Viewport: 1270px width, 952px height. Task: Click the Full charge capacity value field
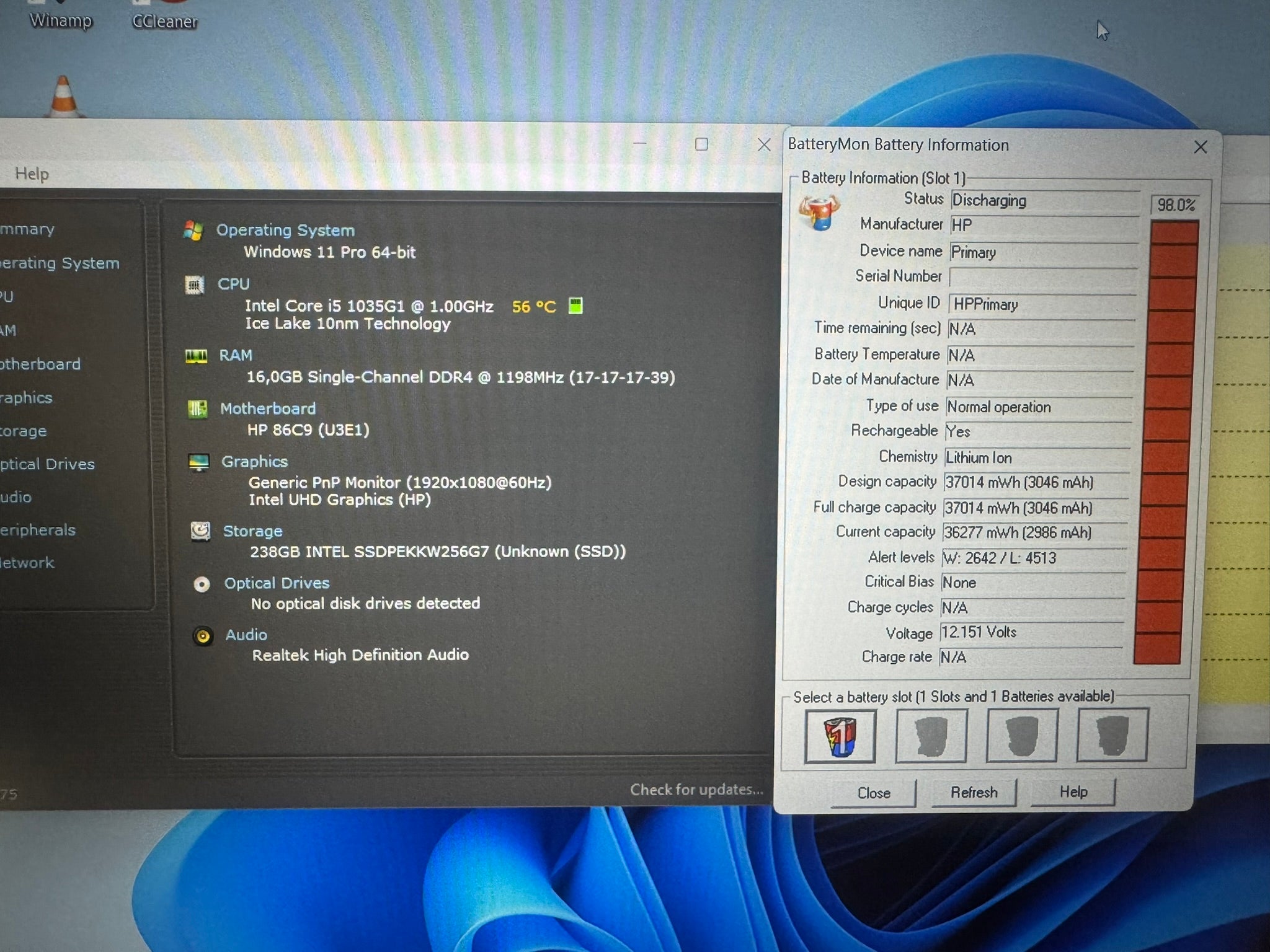[1036, 508]
